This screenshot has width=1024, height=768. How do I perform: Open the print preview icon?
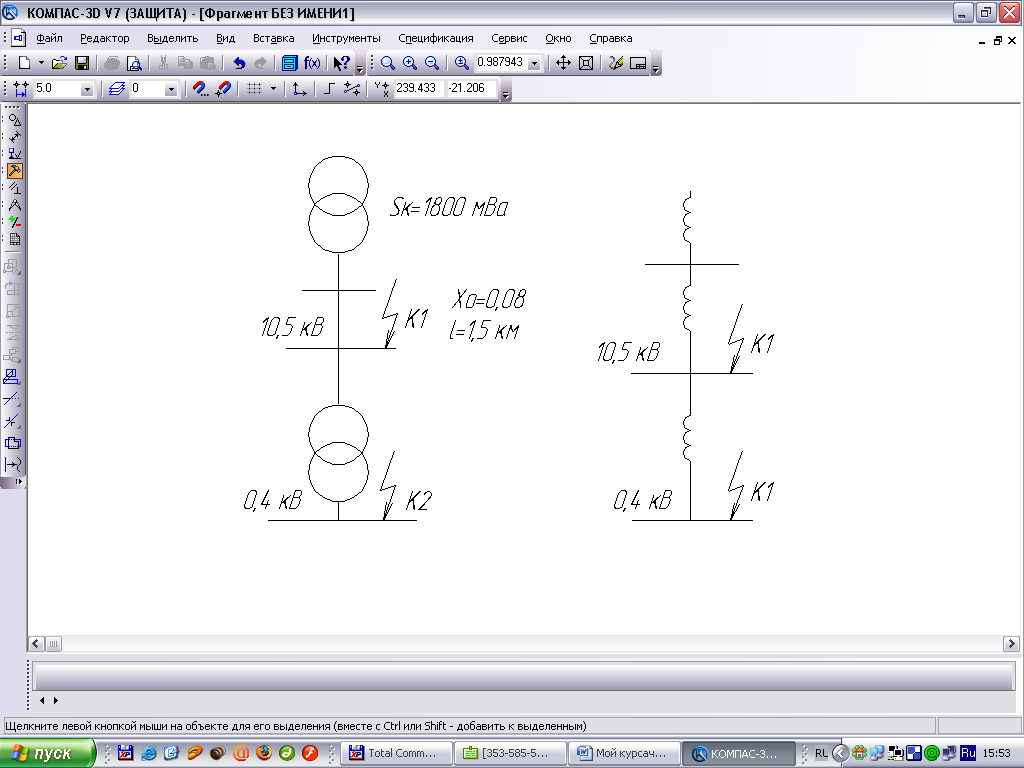(x=133, y=63)
